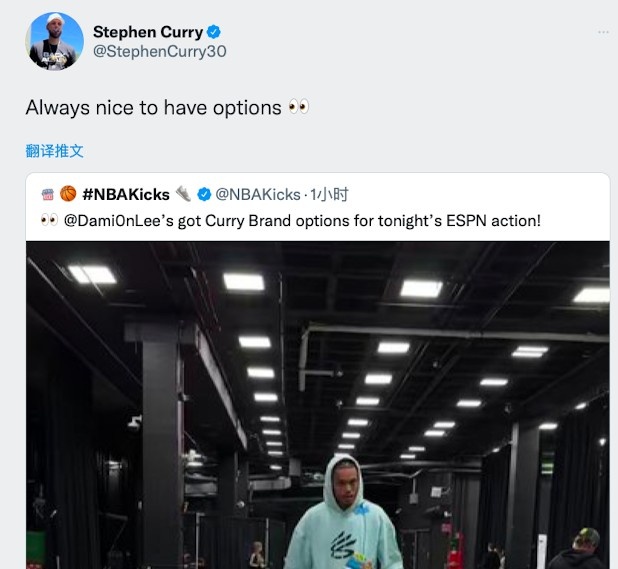618x569 pixels.
Task: Click the blue verified badge next to Stephen Curry
Action: [x=214, y=32]
